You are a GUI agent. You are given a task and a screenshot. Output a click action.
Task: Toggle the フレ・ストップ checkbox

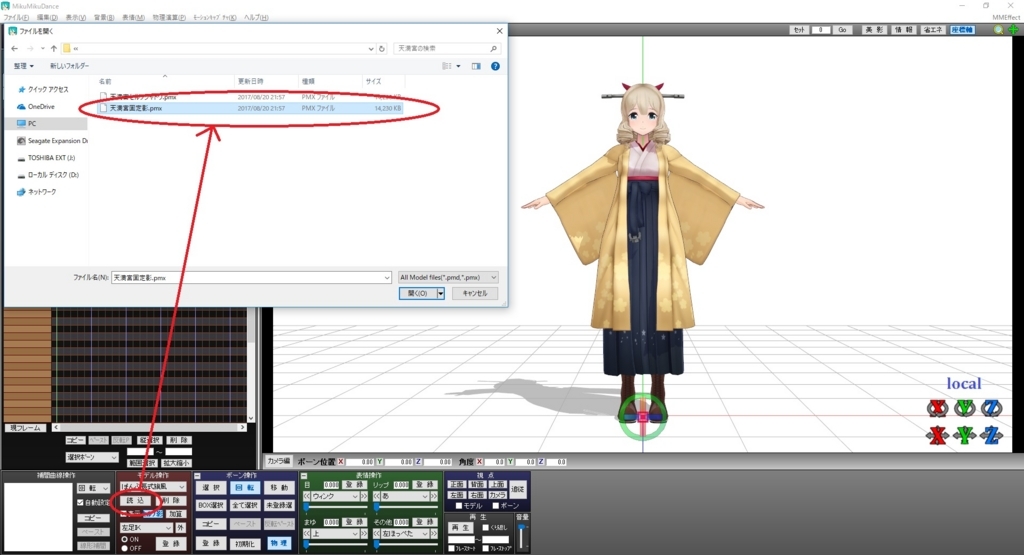click(485, 548)
